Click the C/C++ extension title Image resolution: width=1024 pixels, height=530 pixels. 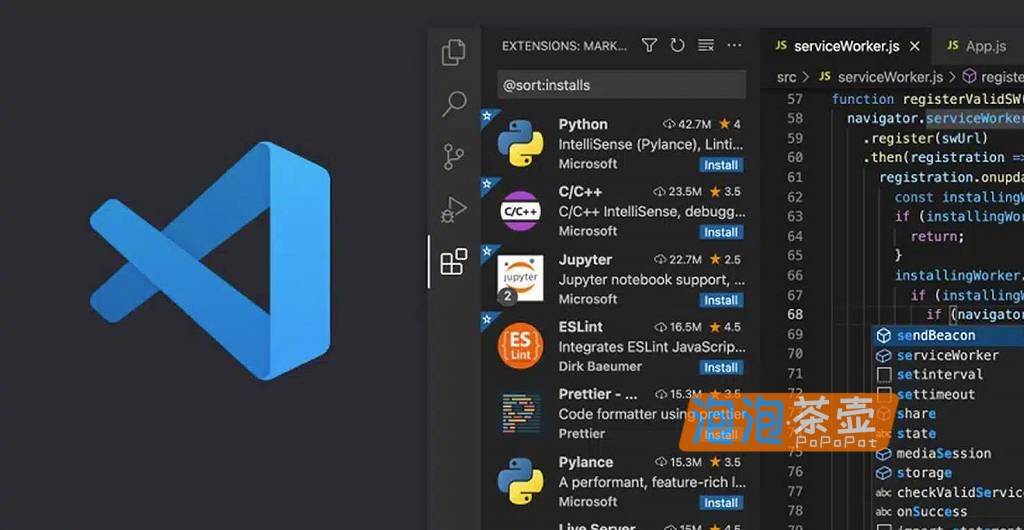581,192
